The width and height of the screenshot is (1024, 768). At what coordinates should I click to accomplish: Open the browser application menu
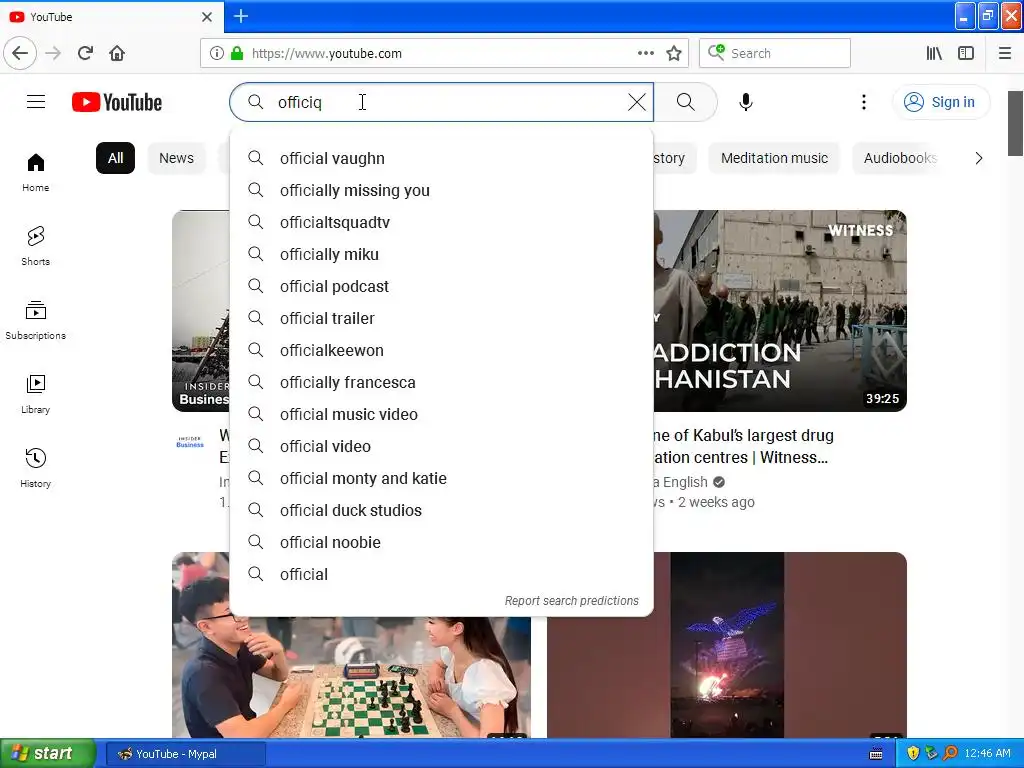[x=1005, y=53]
